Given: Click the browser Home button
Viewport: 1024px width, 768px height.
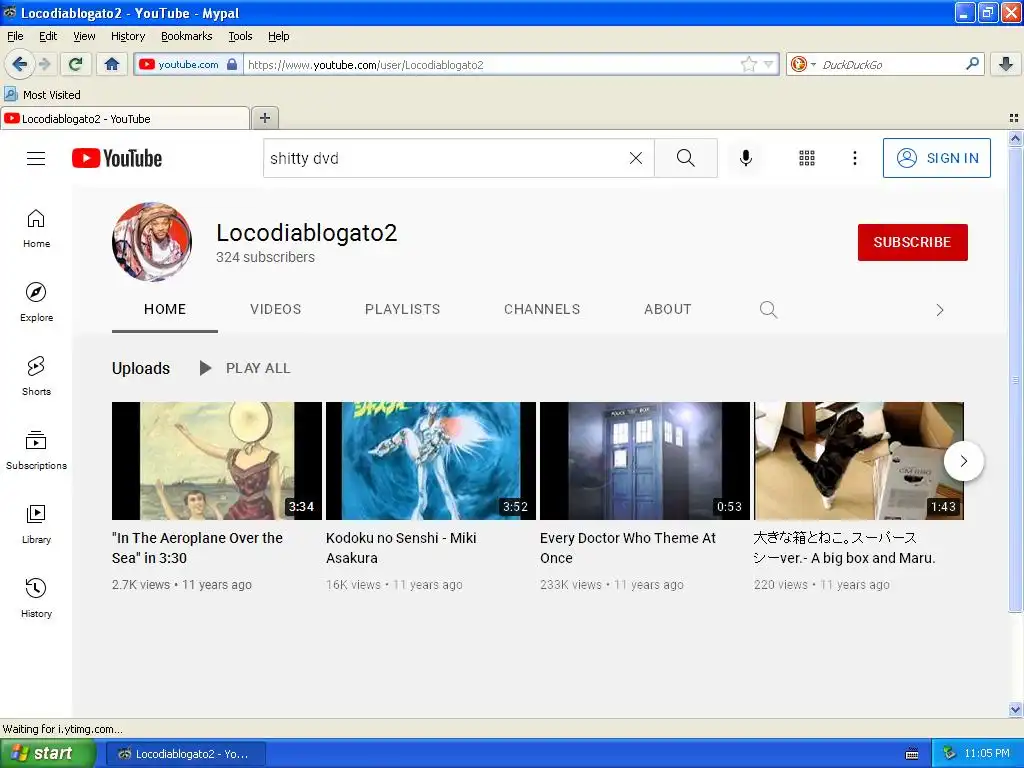Looking at the screenshot, I should [112, 64].
